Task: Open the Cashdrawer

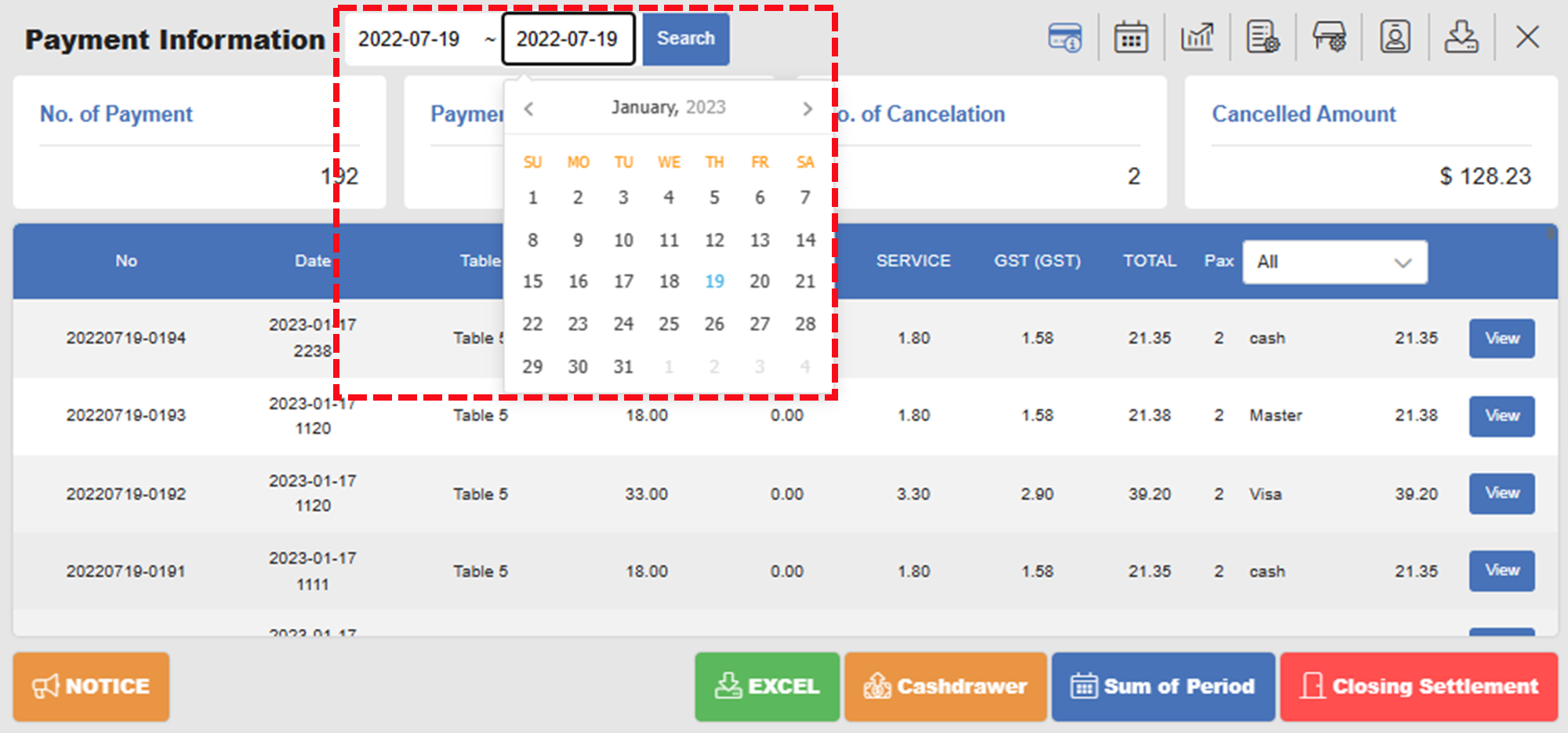Action: 945,686
